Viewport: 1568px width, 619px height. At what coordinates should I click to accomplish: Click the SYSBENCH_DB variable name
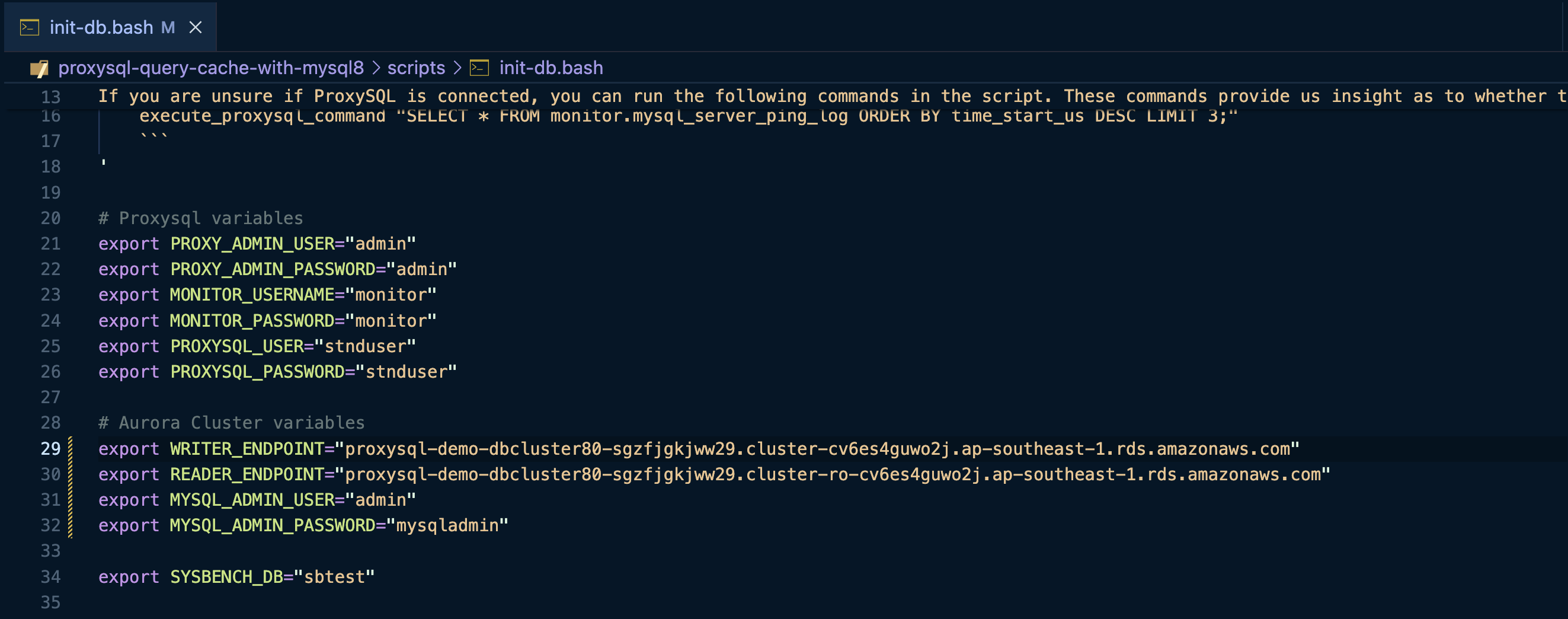click(226, 576)
